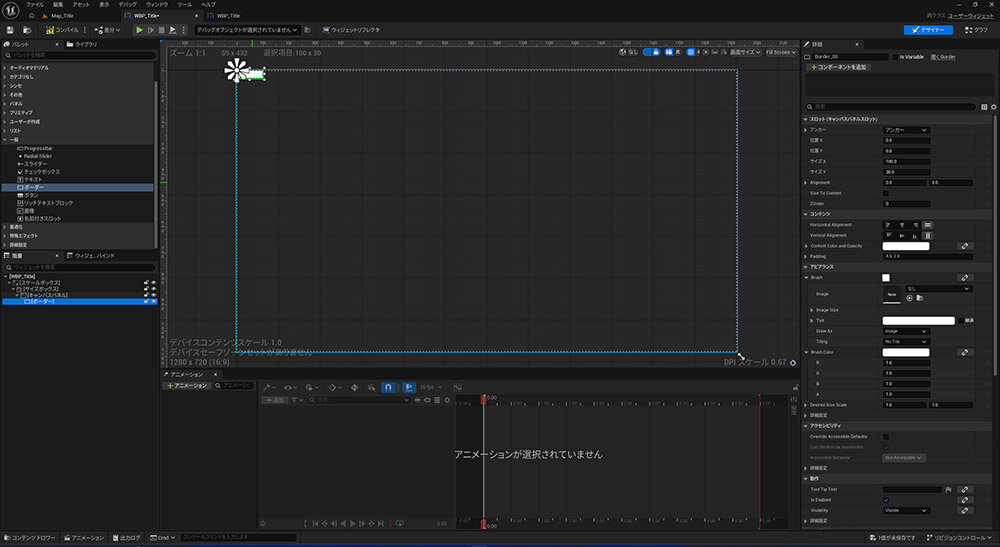Enable the Size To Content checkbox

(x=886, y=193)
